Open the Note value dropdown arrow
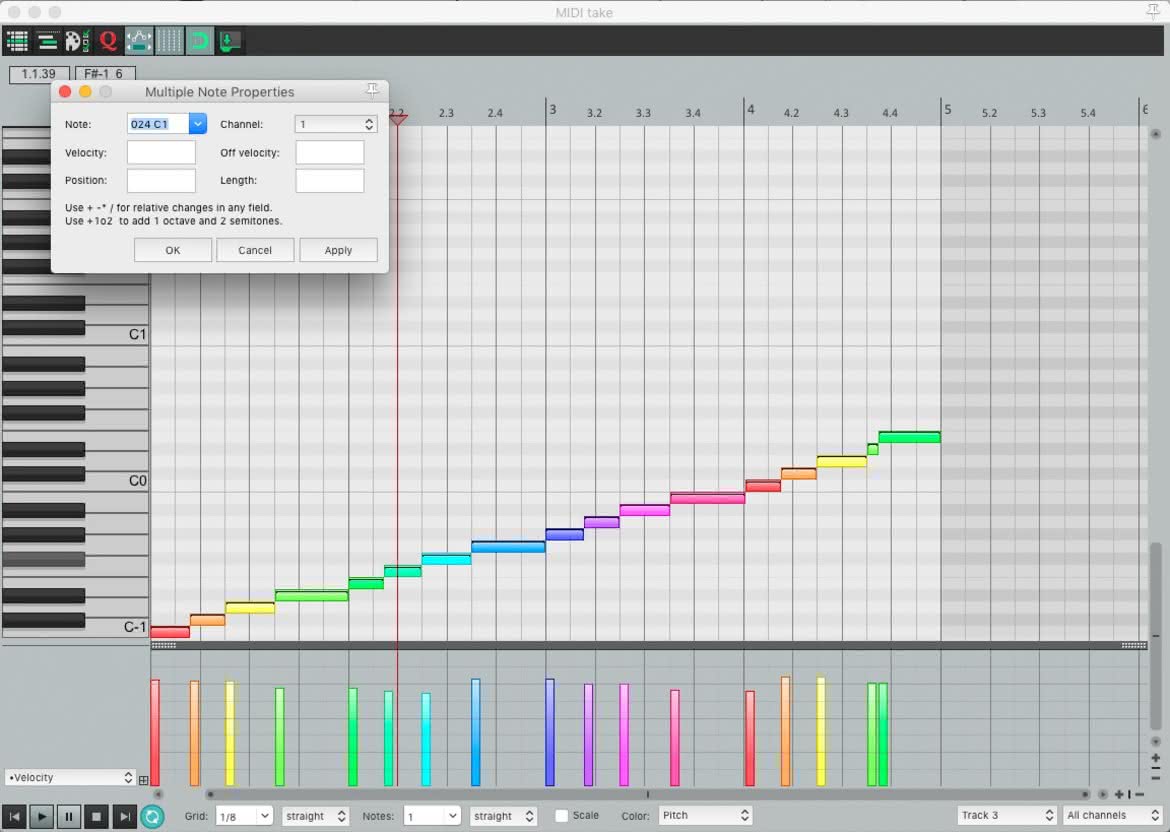 click(x=198, y=124)
